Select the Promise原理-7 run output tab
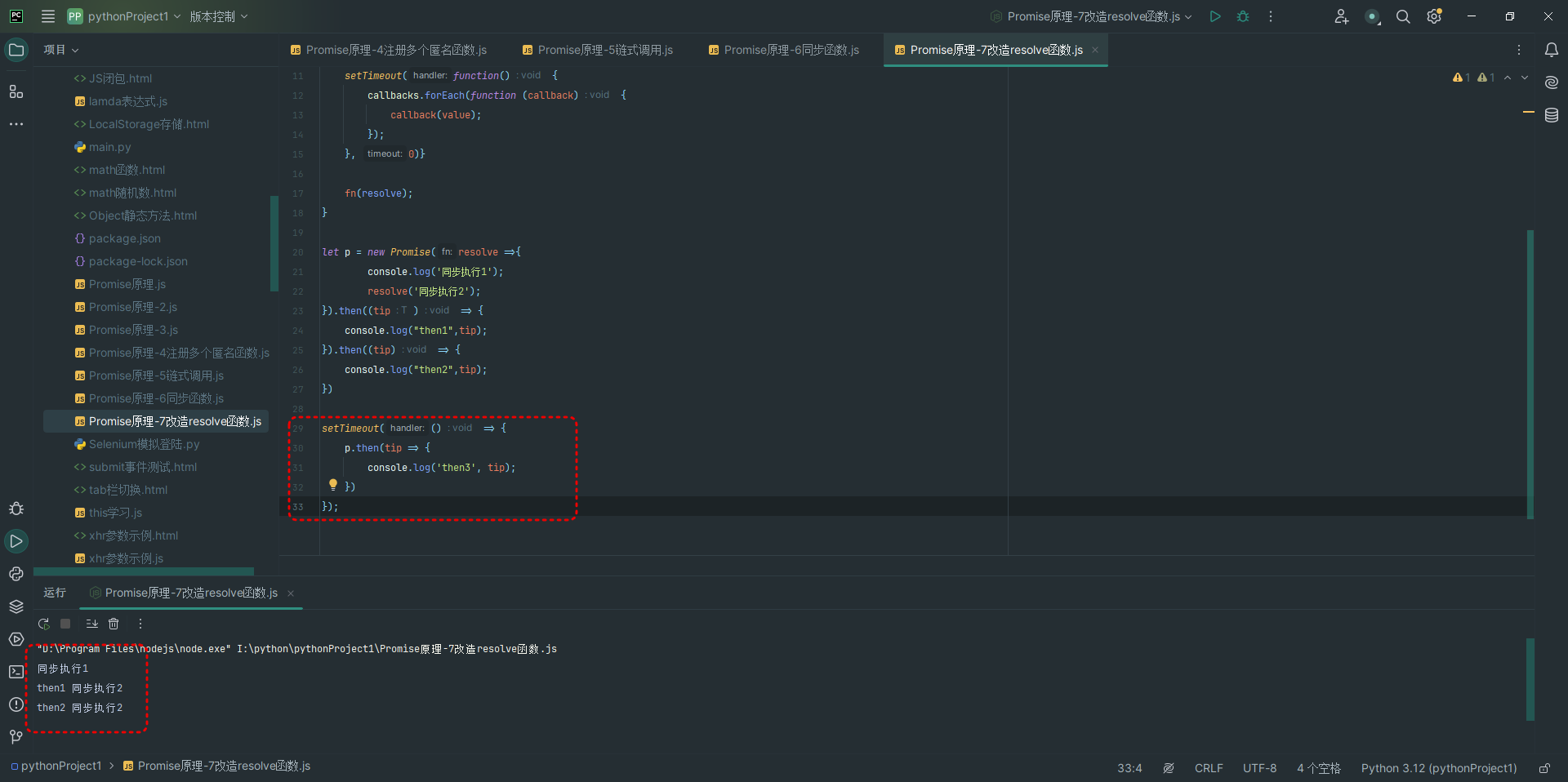The width and height of the screenshot is (1568, 782). point(190,593)
